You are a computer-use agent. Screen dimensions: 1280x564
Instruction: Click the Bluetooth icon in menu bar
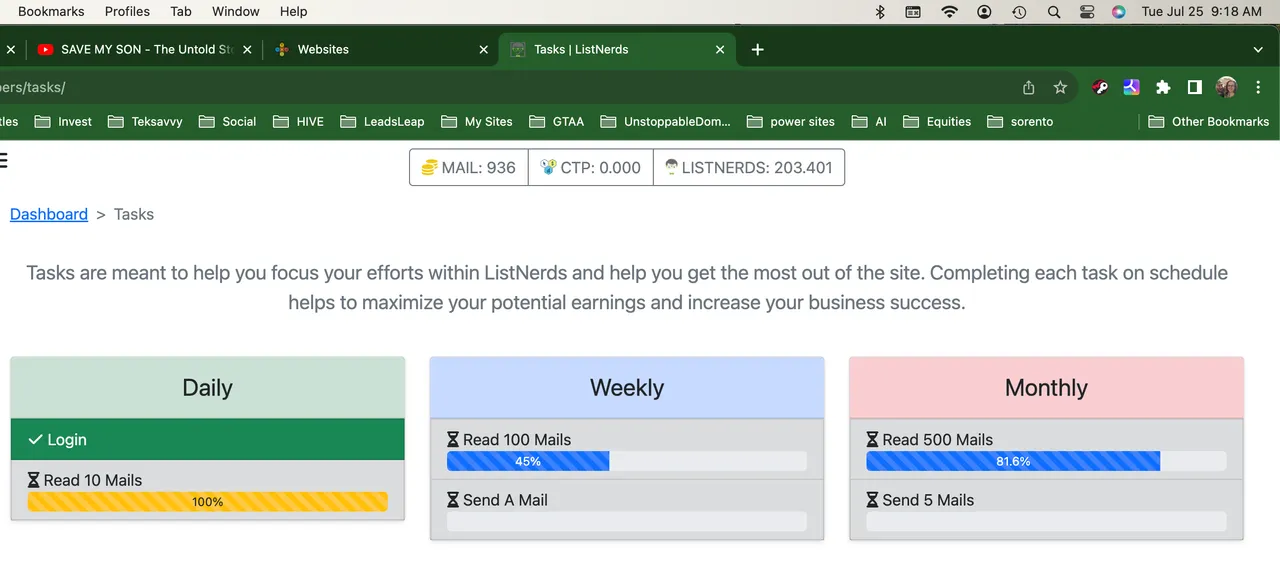(x=881, y=12)
